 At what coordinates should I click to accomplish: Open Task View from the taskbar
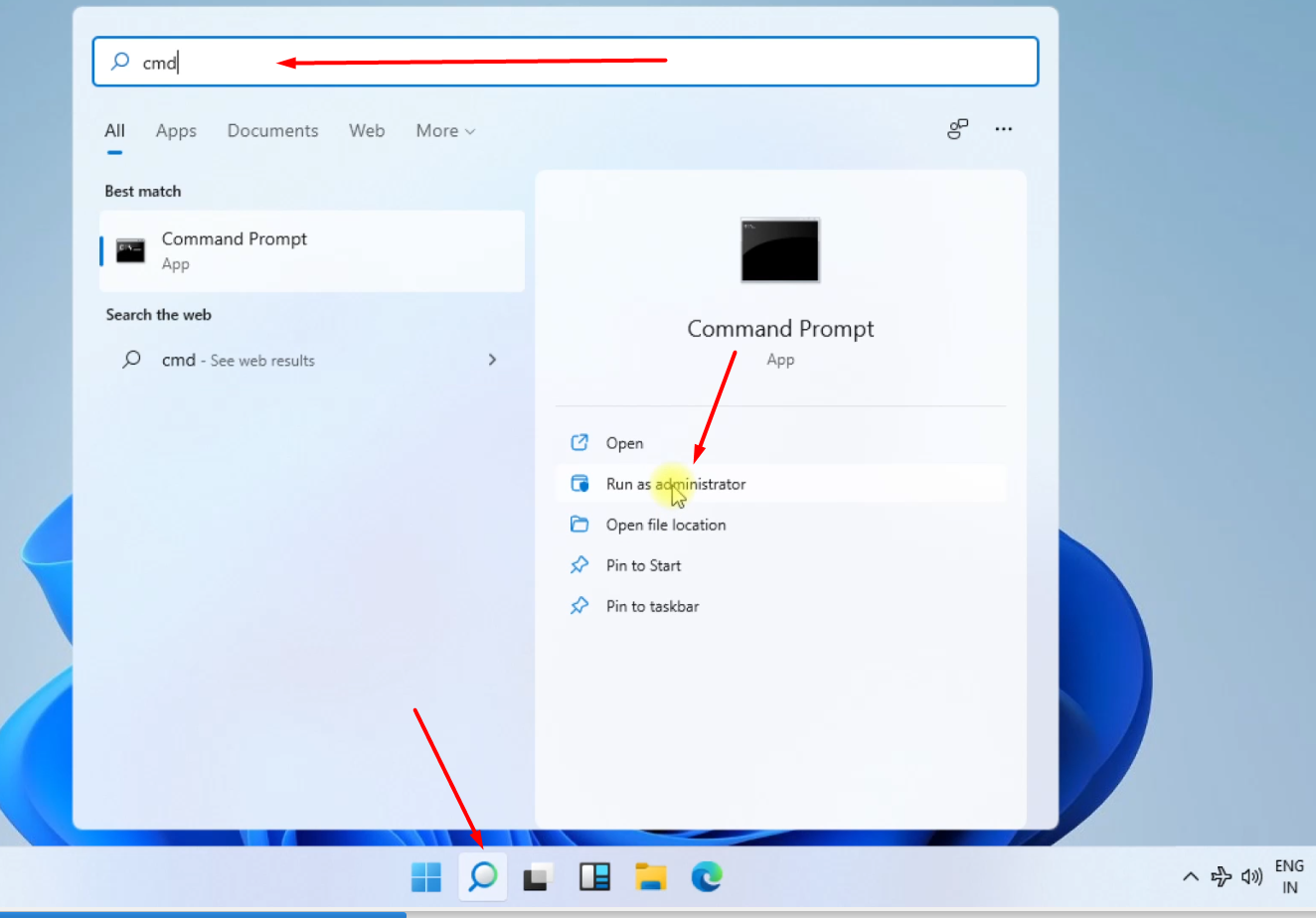pos(538,877)
